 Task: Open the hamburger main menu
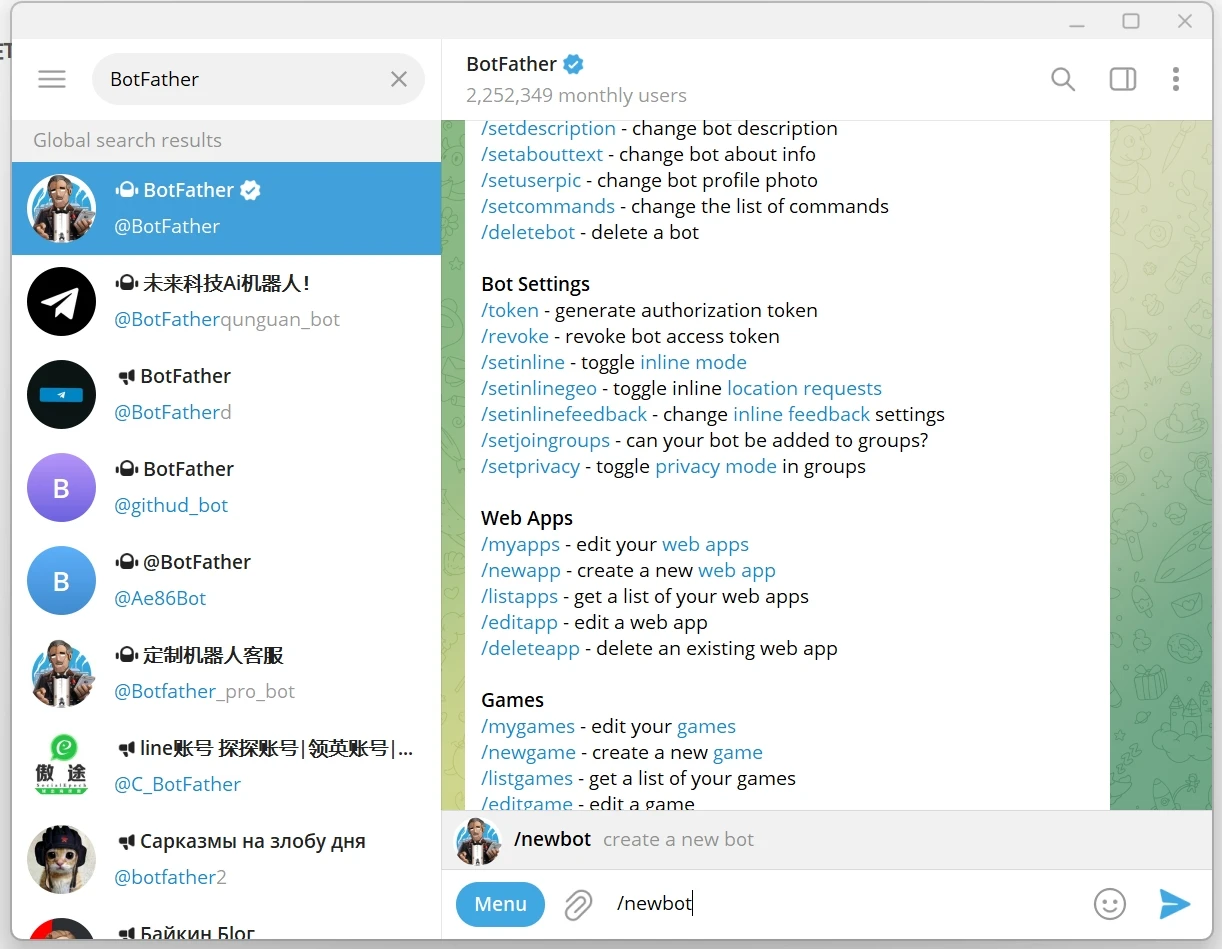pyautogui.click(x=52, y=79)
